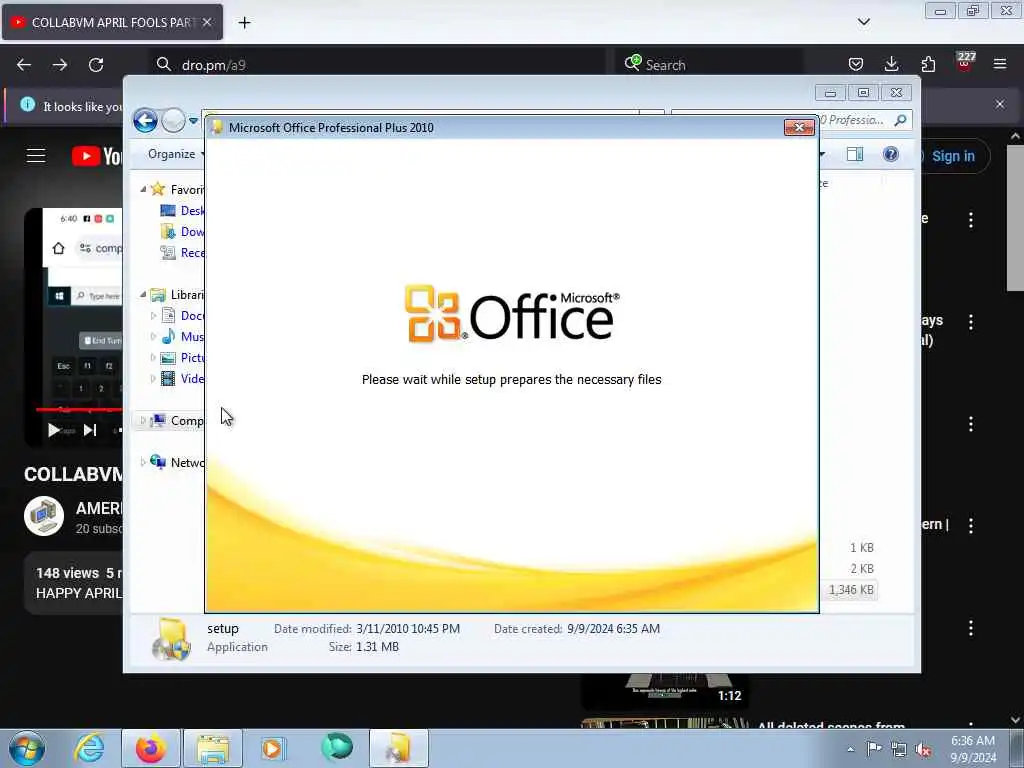Close the COLLABVM APRIL FOOLS tab
1024x768 pixels.
(207, 22)
